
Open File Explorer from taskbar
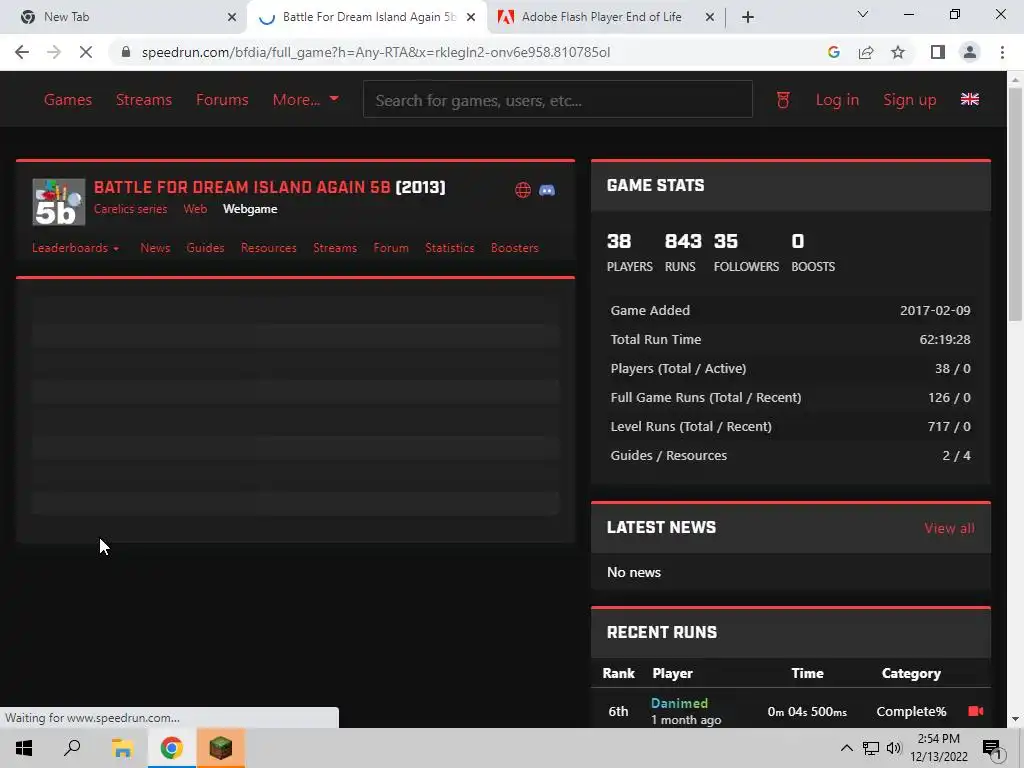click(x=122, y=748)
